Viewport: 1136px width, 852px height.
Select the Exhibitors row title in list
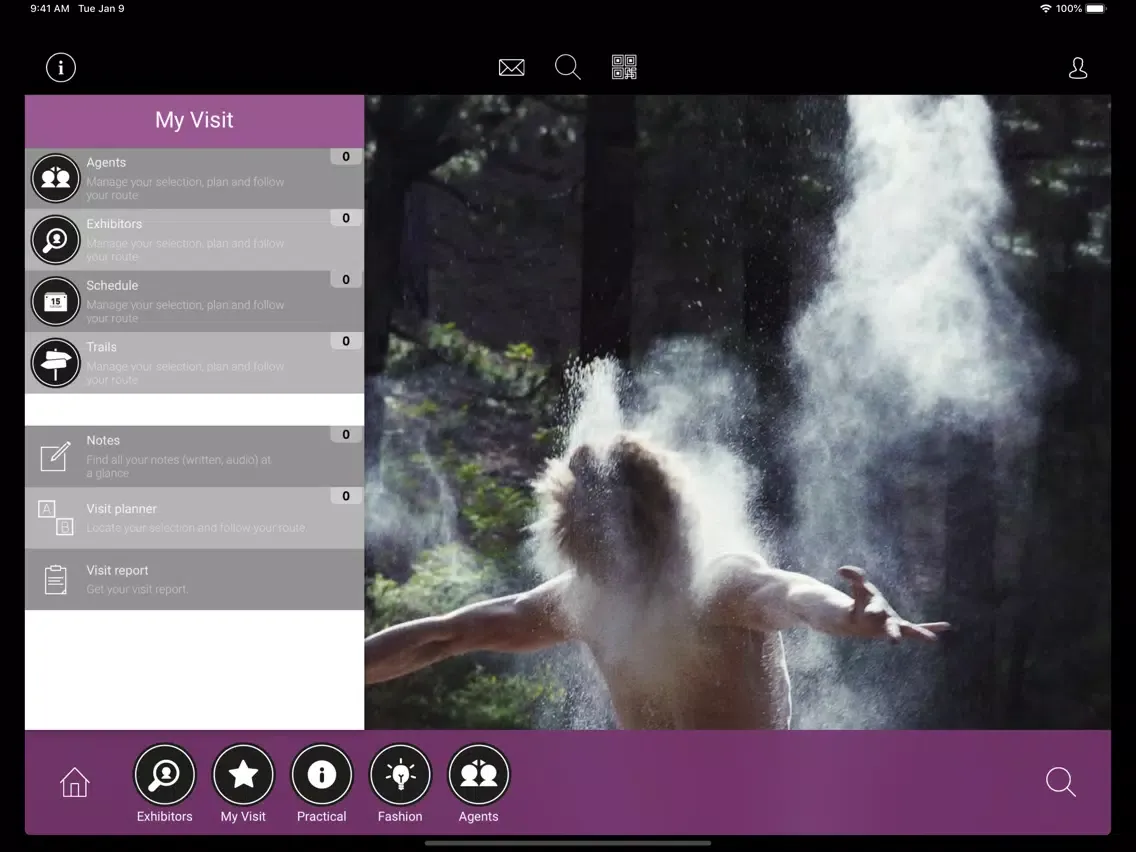point(114,224)
